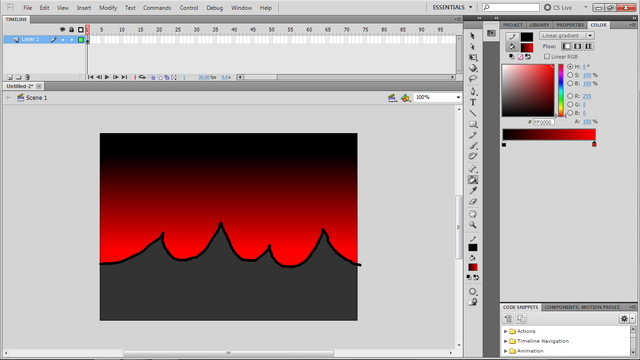Viewport: 640px width, 360px height.
Task: Toggle the Loop playback button
Action: tap(142, 77)
